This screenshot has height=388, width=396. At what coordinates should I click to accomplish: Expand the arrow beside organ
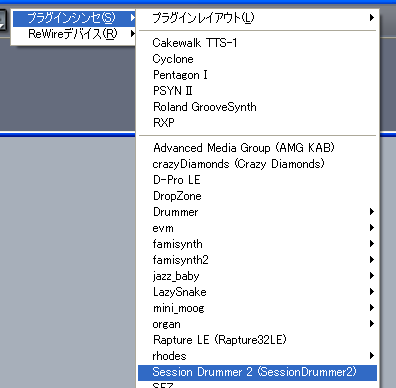[x=372, y=324]
